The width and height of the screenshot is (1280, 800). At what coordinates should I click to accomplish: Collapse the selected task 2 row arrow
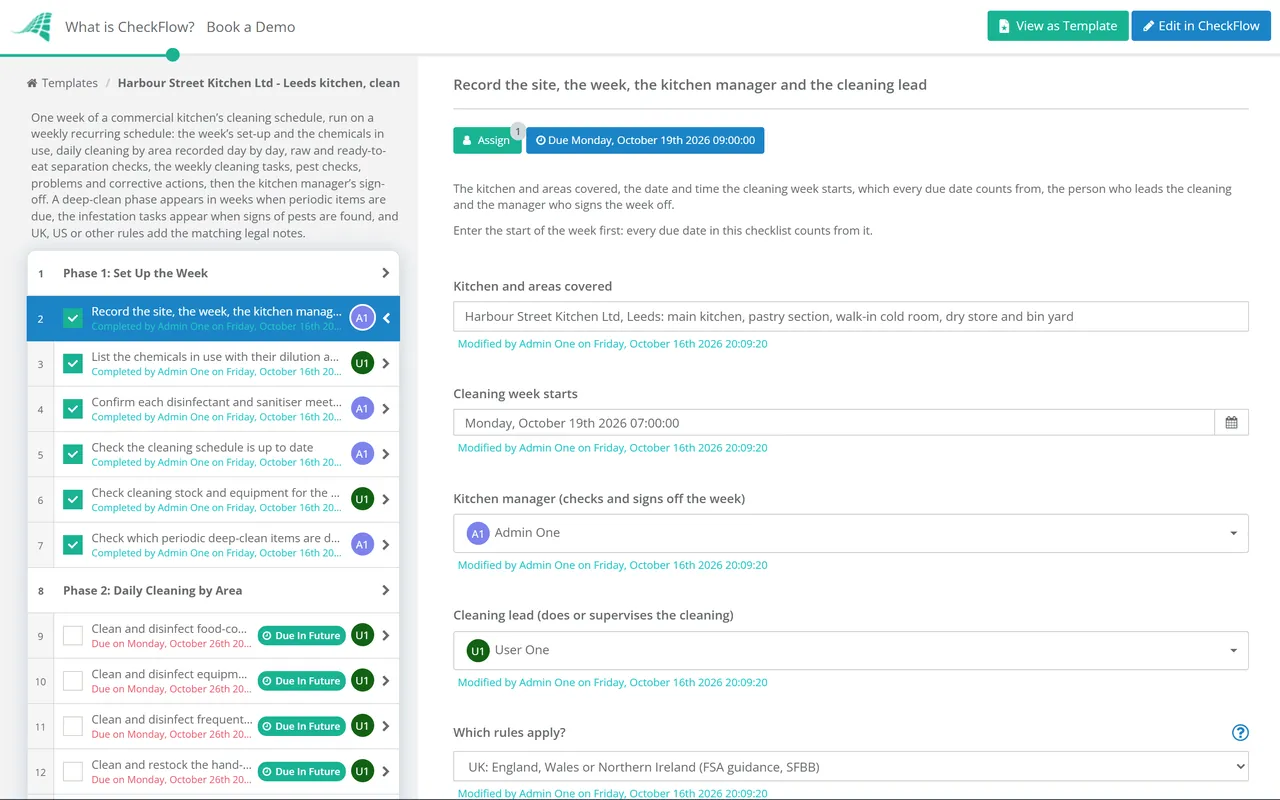[386, 318]
